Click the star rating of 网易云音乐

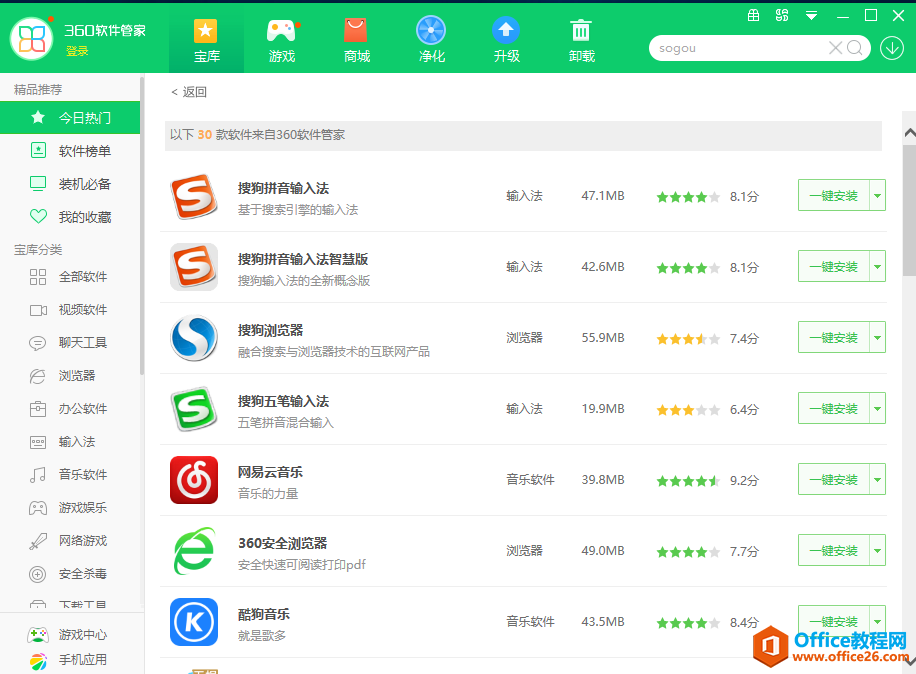point(688,481)
